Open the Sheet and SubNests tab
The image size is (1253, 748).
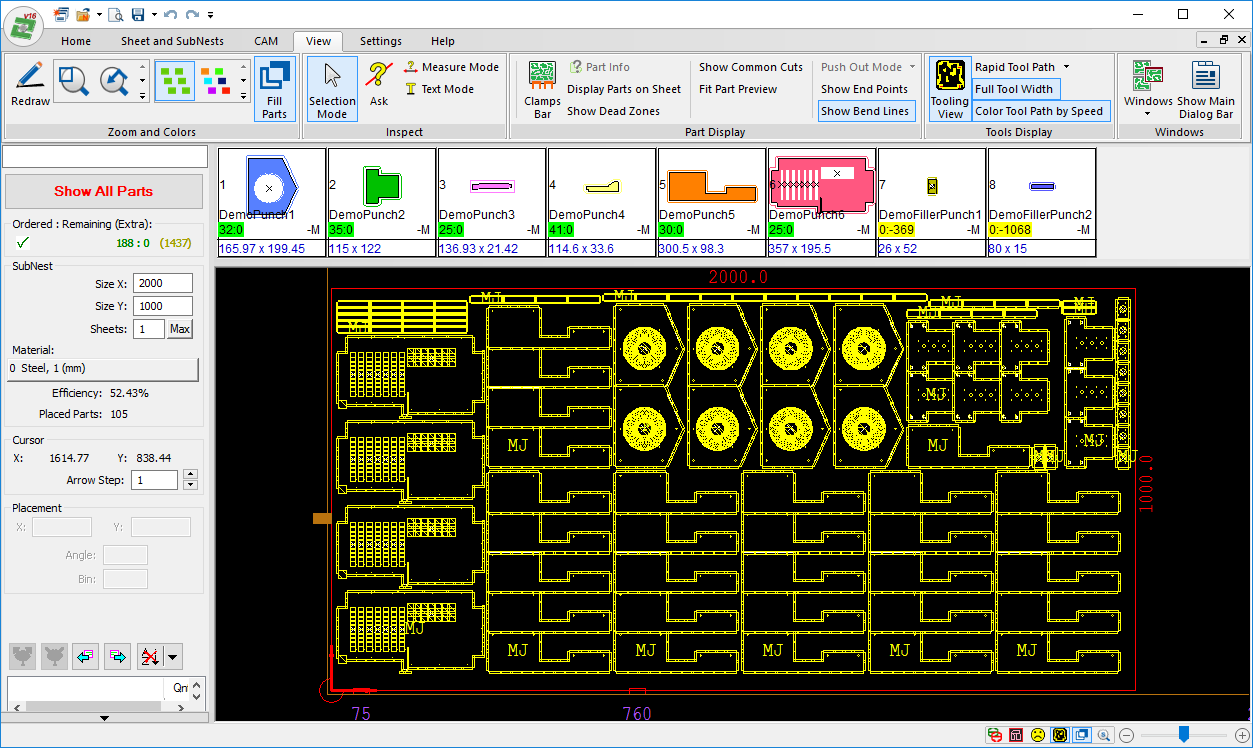point(172,41)
